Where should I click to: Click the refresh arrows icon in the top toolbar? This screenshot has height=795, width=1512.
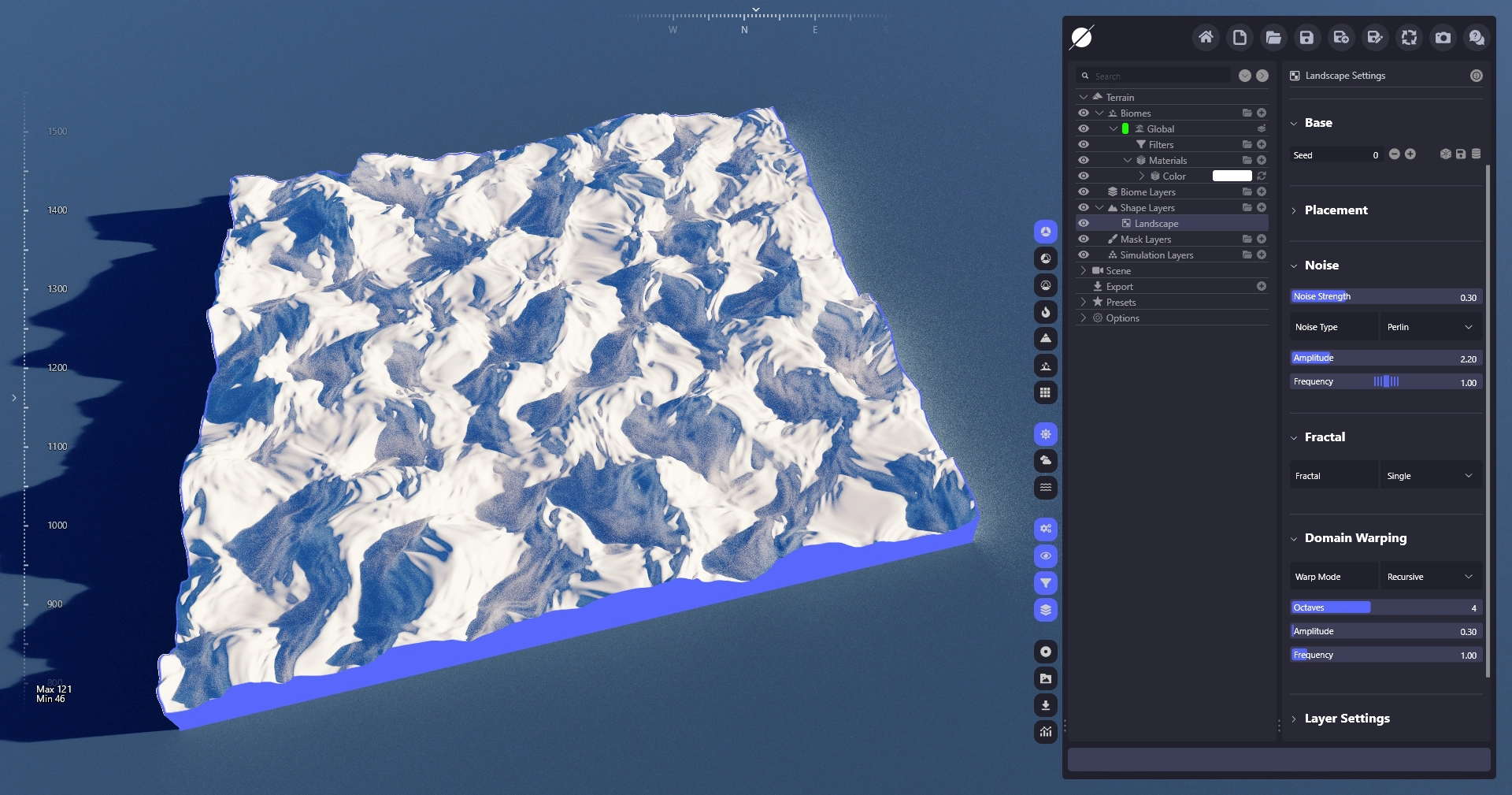1409,37
